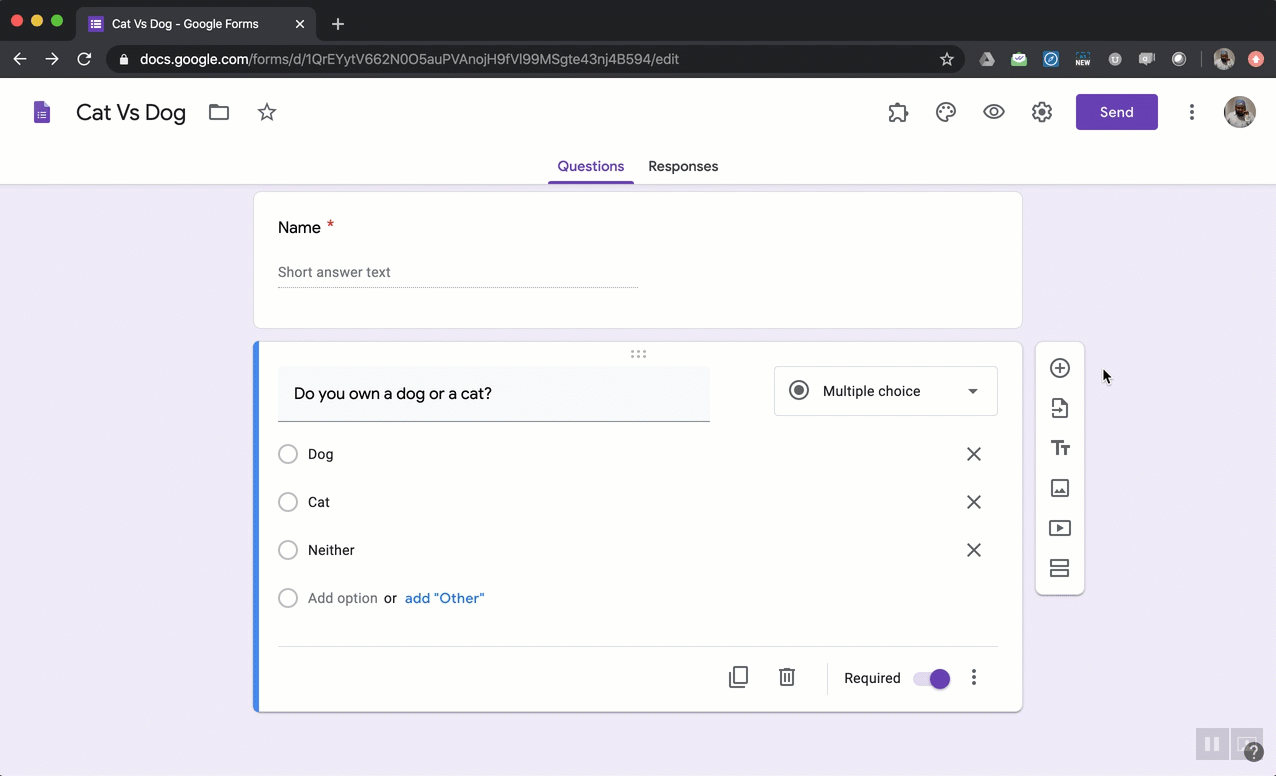Delete the question with the trash icon
1276x776 pixels.
point(787,677)
